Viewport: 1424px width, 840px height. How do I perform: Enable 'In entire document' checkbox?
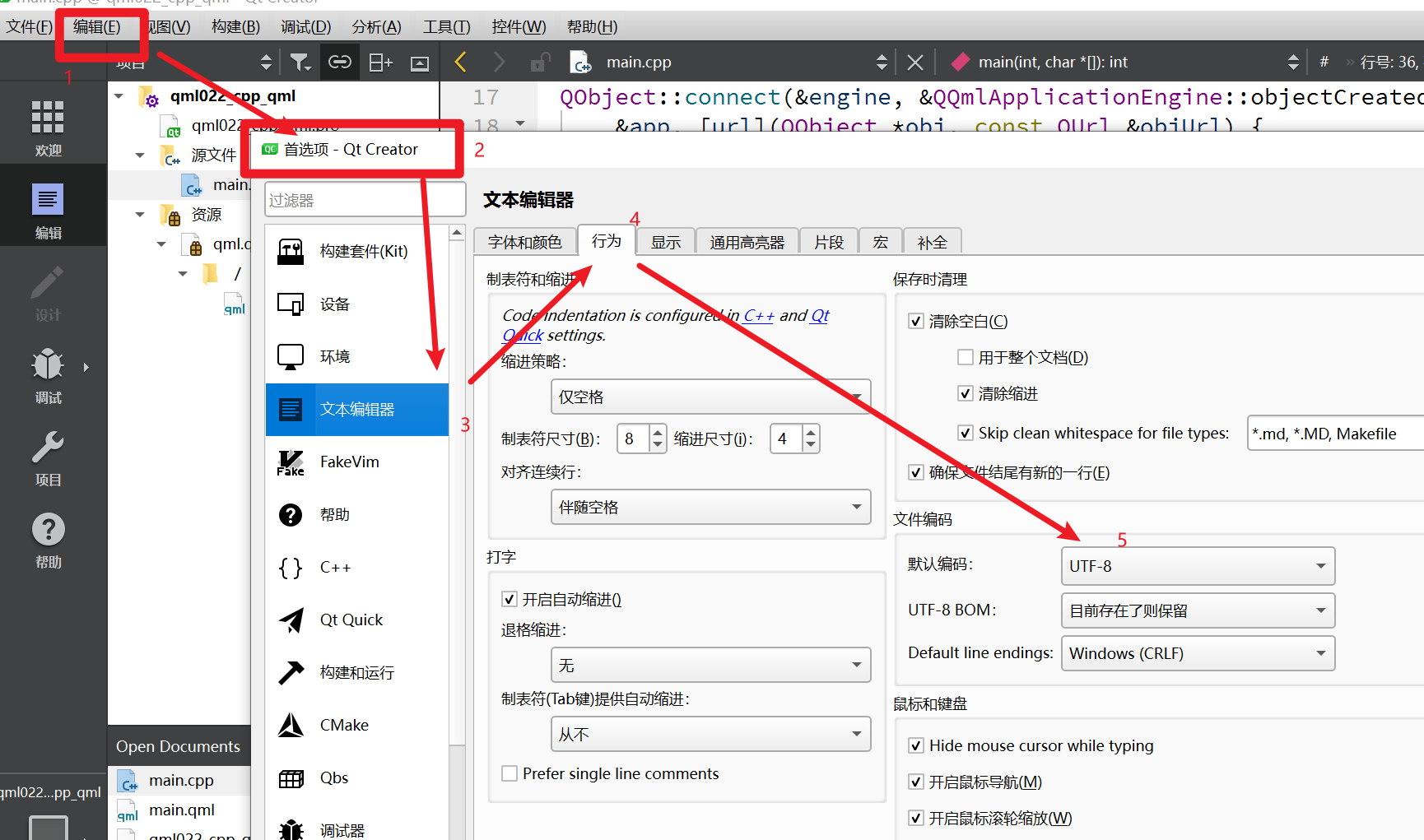pos(965,357)
